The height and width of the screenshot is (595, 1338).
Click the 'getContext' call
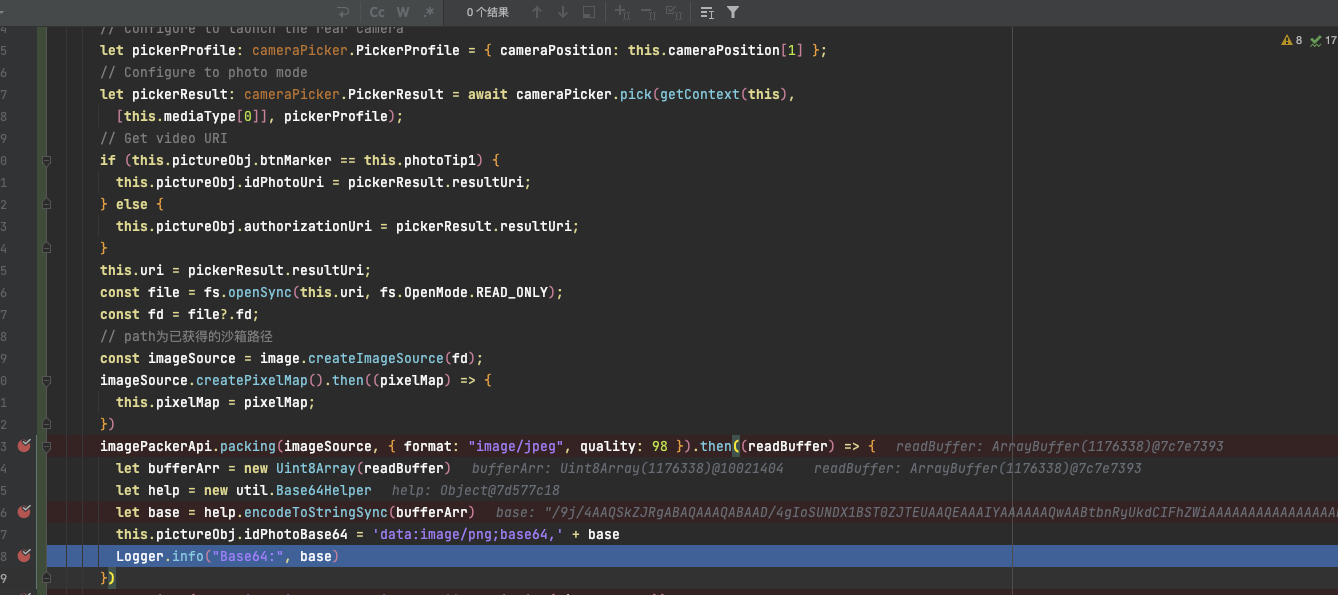(700, 94)
